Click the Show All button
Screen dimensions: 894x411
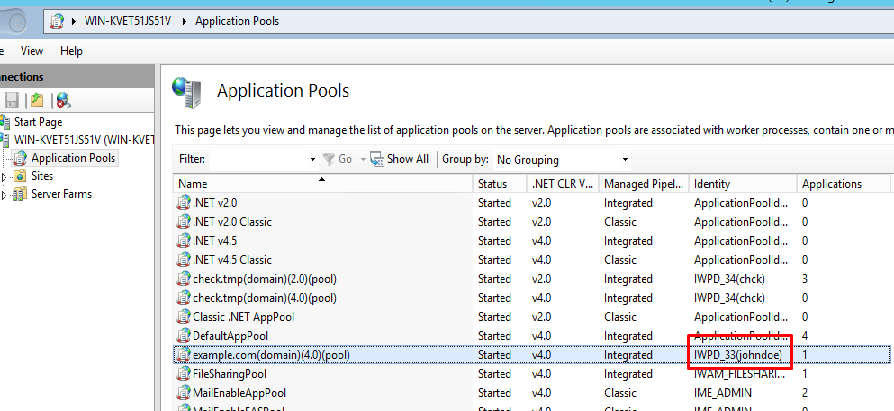point(399,159)
